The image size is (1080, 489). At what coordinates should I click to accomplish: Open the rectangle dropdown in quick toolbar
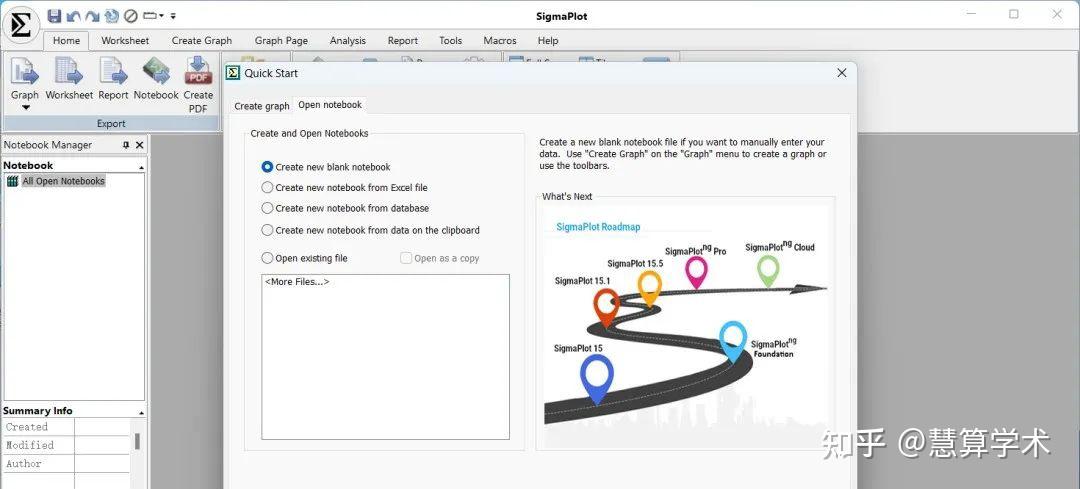pos(153,15)
